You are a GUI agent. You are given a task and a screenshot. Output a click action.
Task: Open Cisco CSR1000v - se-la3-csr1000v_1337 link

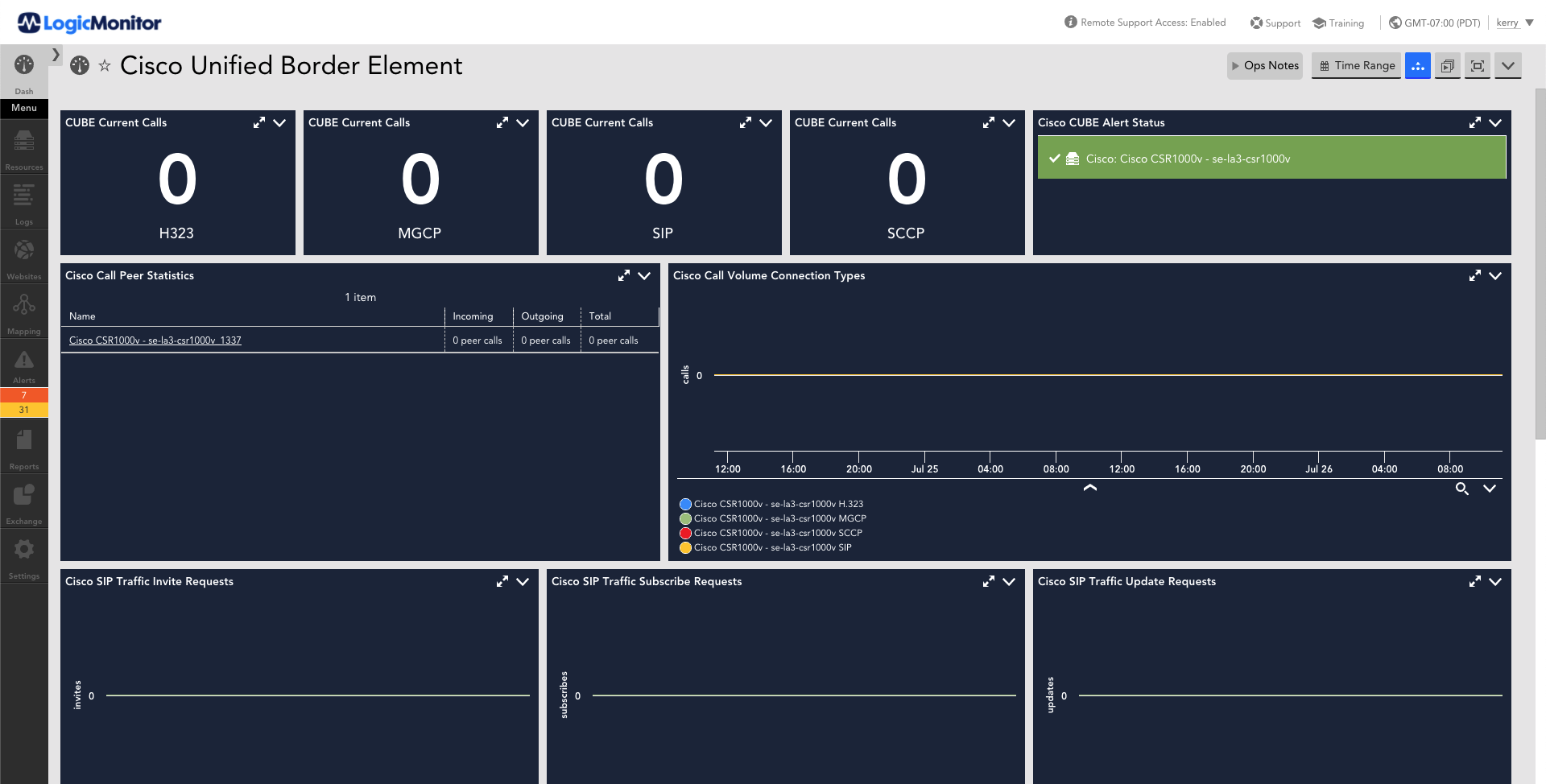(155, 340)
